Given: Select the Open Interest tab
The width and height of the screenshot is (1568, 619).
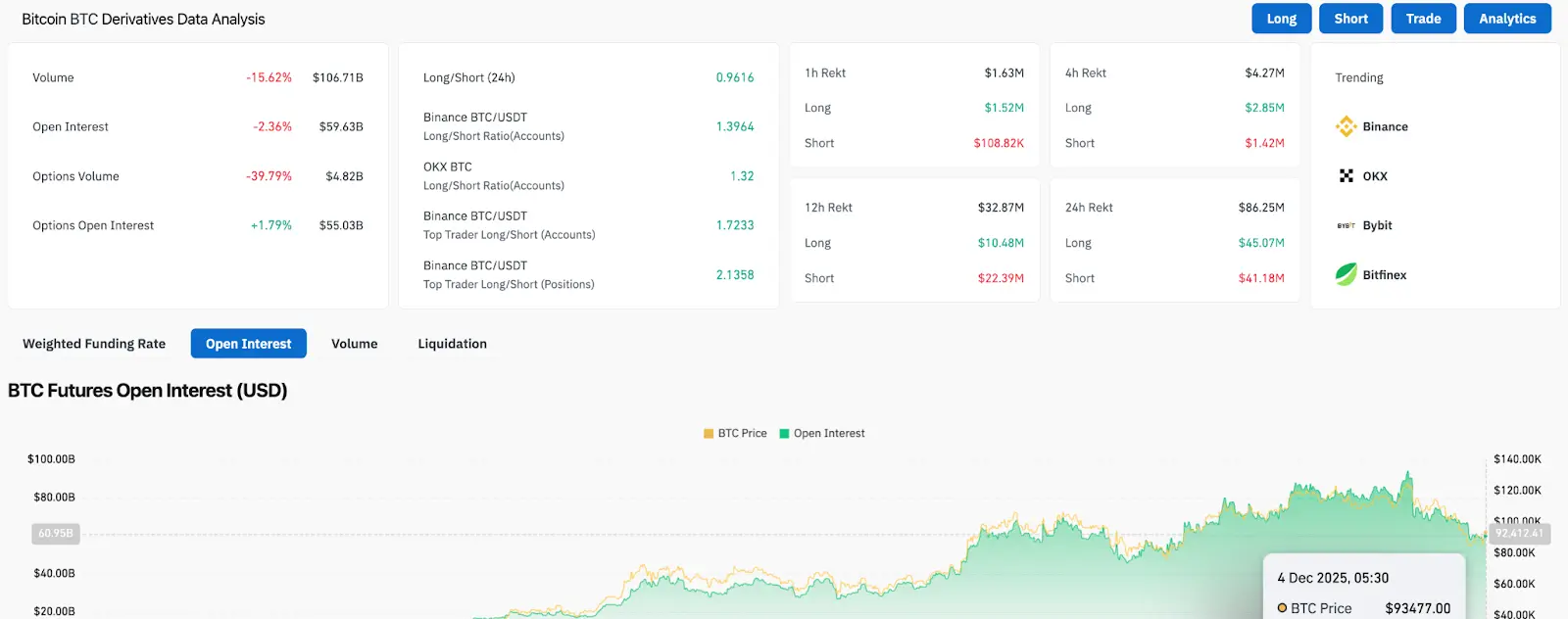Looking at the screenshot, I should point(249,344).
